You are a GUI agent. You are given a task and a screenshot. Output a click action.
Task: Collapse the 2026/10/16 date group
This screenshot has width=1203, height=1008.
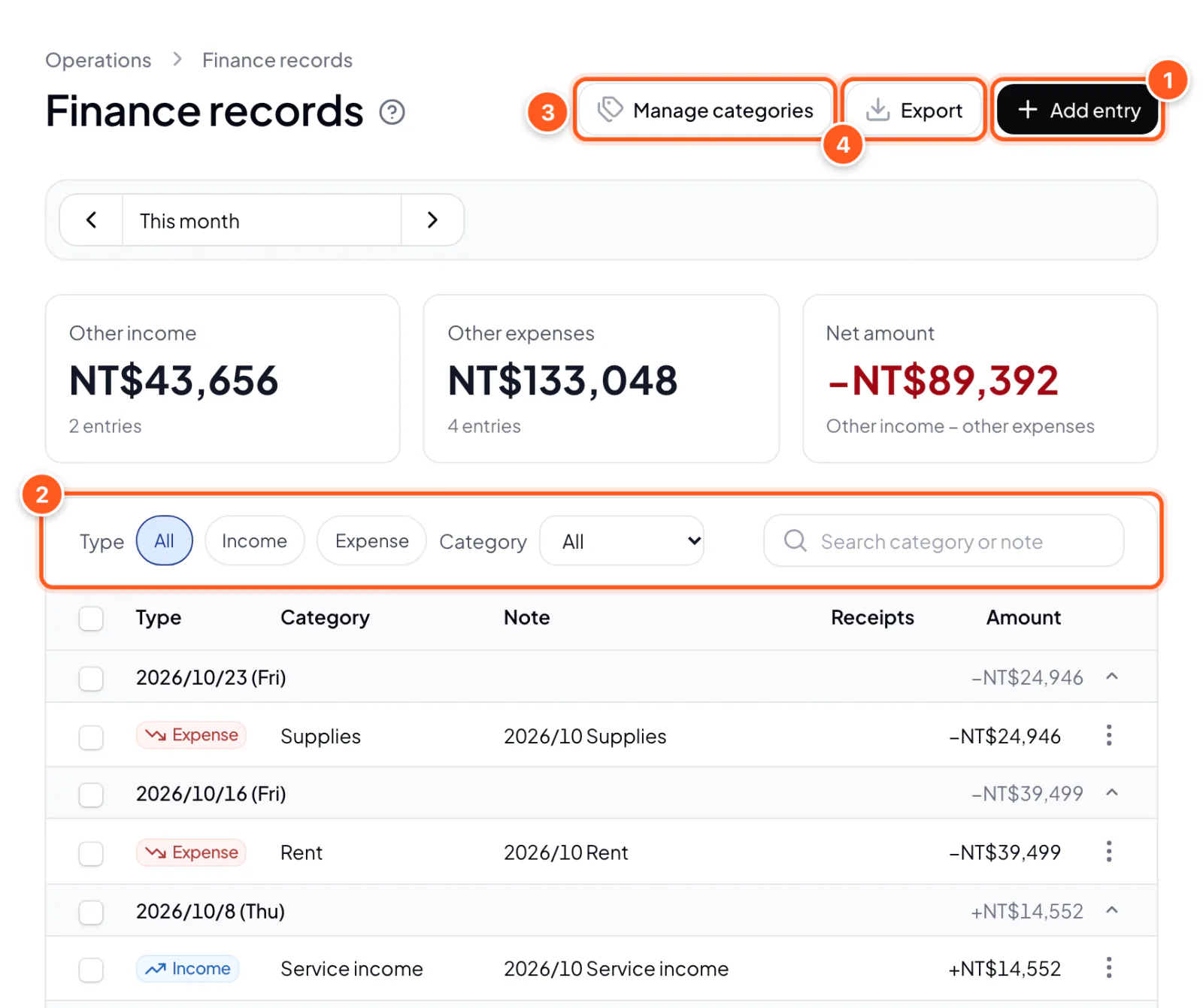pyautogui.click(x=1112, y=792)
